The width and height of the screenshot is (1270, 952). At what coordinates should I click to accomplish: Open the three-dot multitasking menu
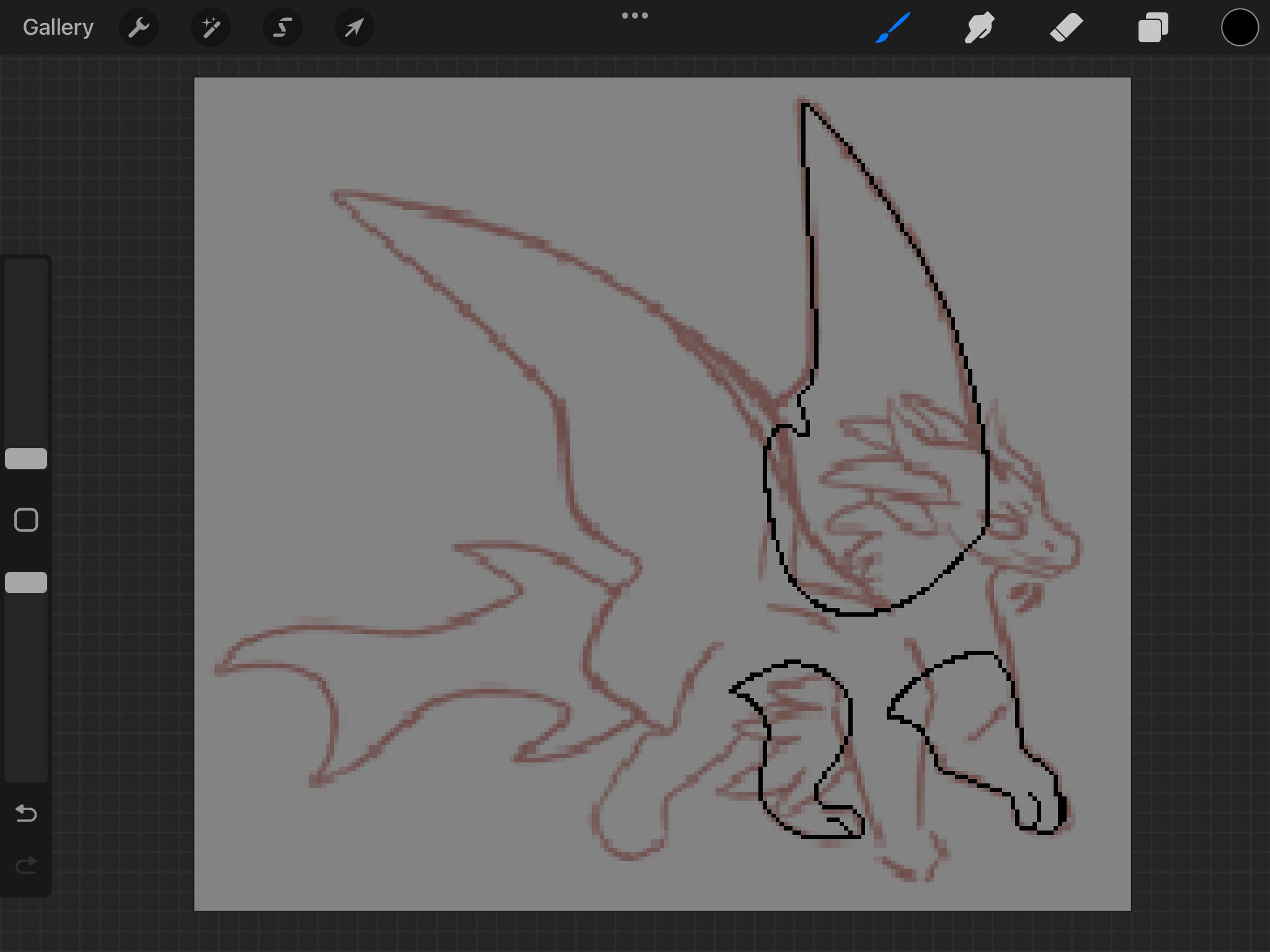click(635, 15)
